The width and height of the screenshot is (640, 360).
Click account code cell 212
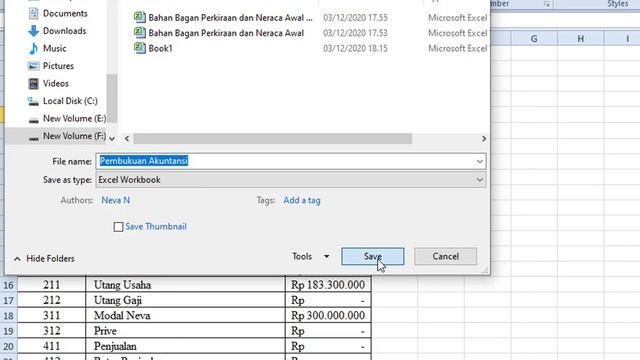[x=51, y=300]
